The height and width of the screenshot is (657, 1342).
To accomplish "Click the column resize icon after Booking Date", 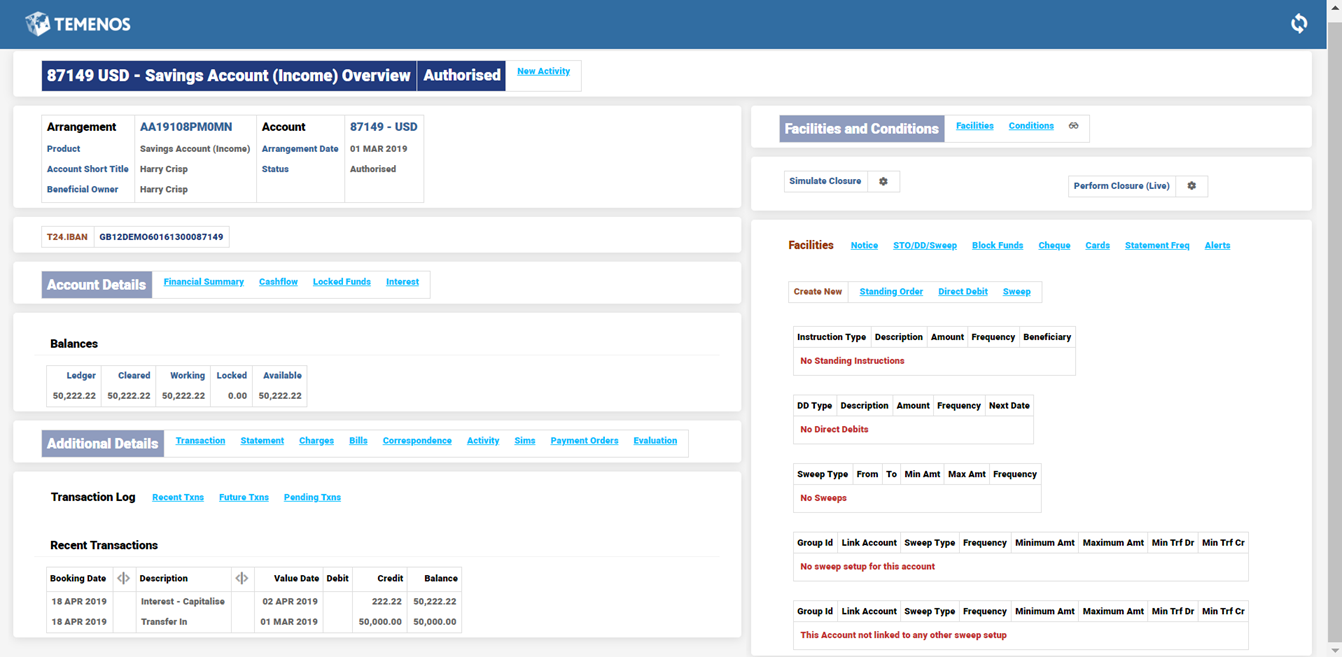I will click(123, 578).
